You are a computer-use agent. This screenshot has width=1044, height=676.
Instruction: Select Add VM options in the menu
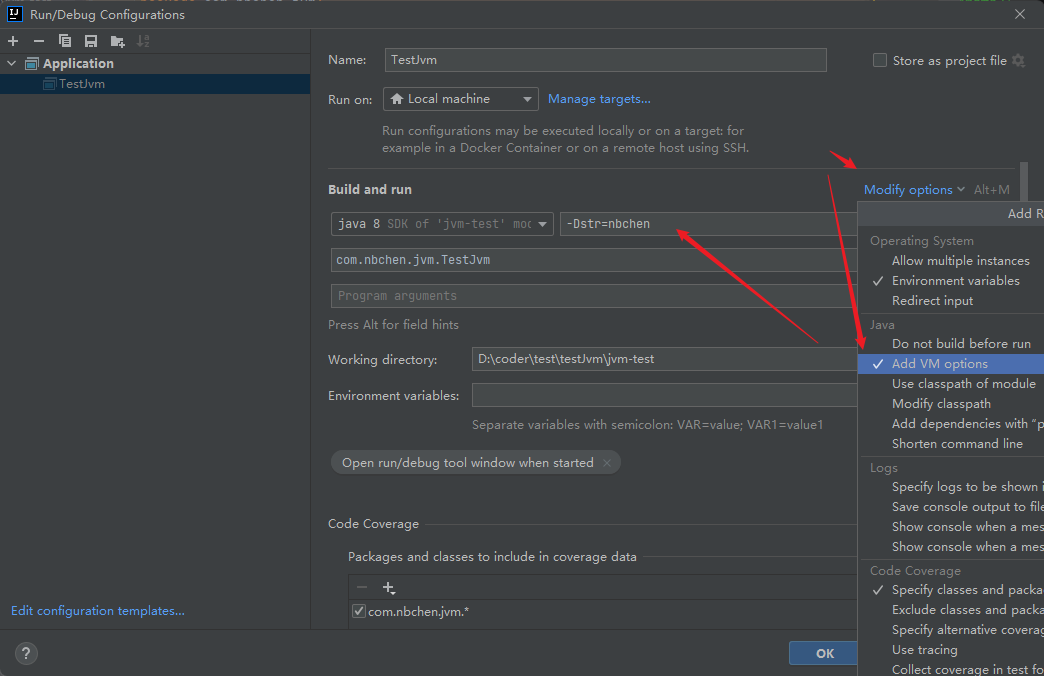point(939,364)
